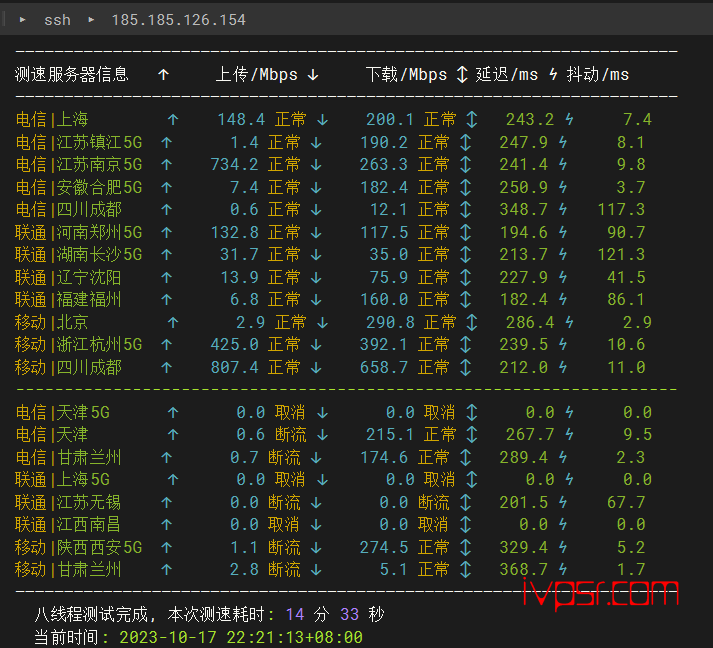Click the 延迟/ms column header
Screen dimensions: 713x648
pyautogui.click(x=507, y=74)
